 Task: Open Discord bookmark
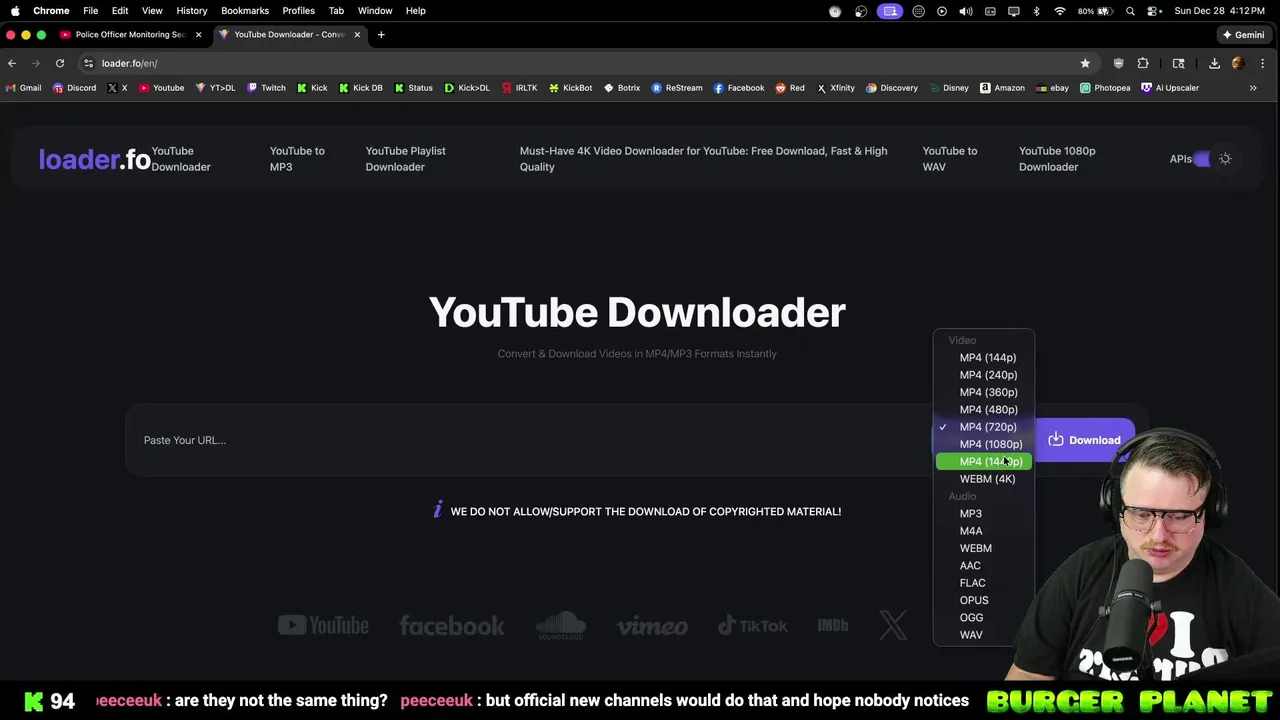tap(75, 88)
